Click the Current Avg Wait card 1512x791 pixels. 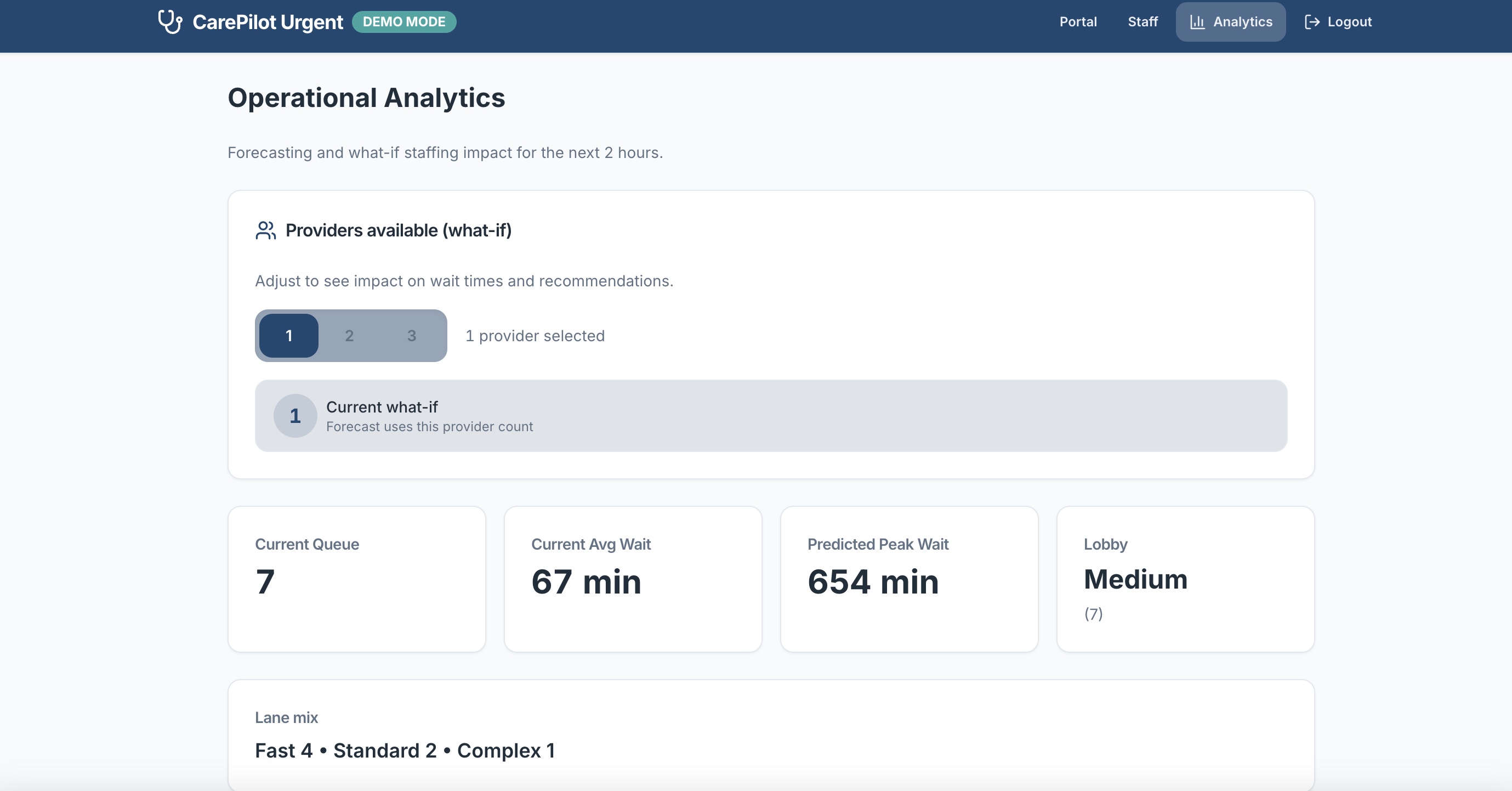633,578
